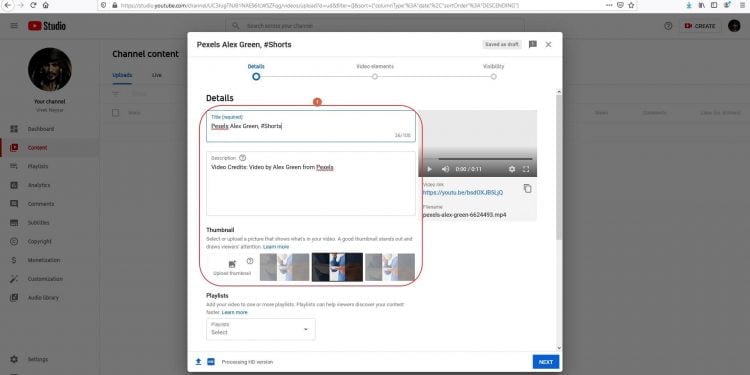Play the video preview
The image size is (750, 375).
[x=429, y=169]
